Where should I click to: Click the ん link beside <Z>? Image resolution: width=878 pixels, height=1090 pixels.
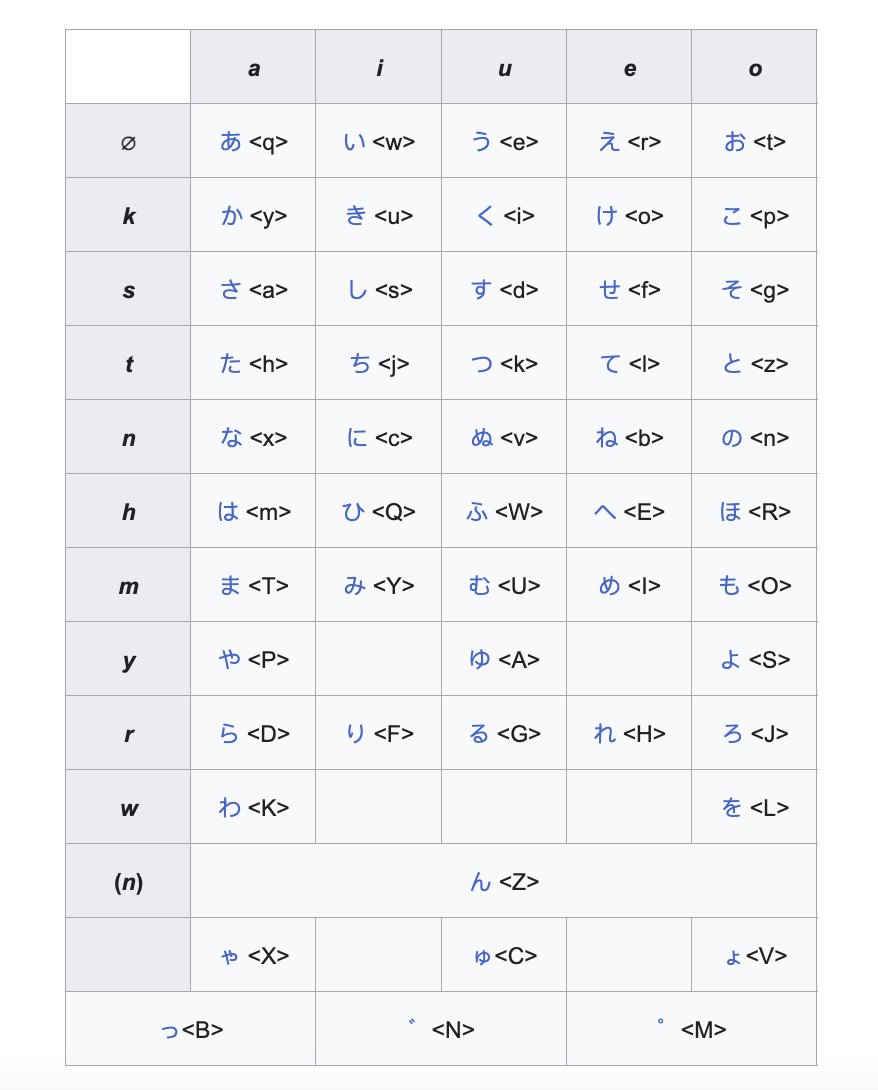(x=480, y=881)
